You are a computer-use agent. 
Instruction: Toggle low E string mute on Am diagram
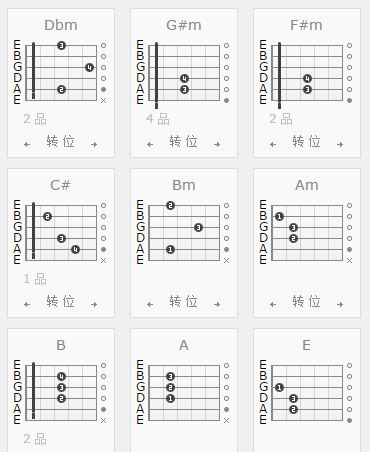coord(349,260)
